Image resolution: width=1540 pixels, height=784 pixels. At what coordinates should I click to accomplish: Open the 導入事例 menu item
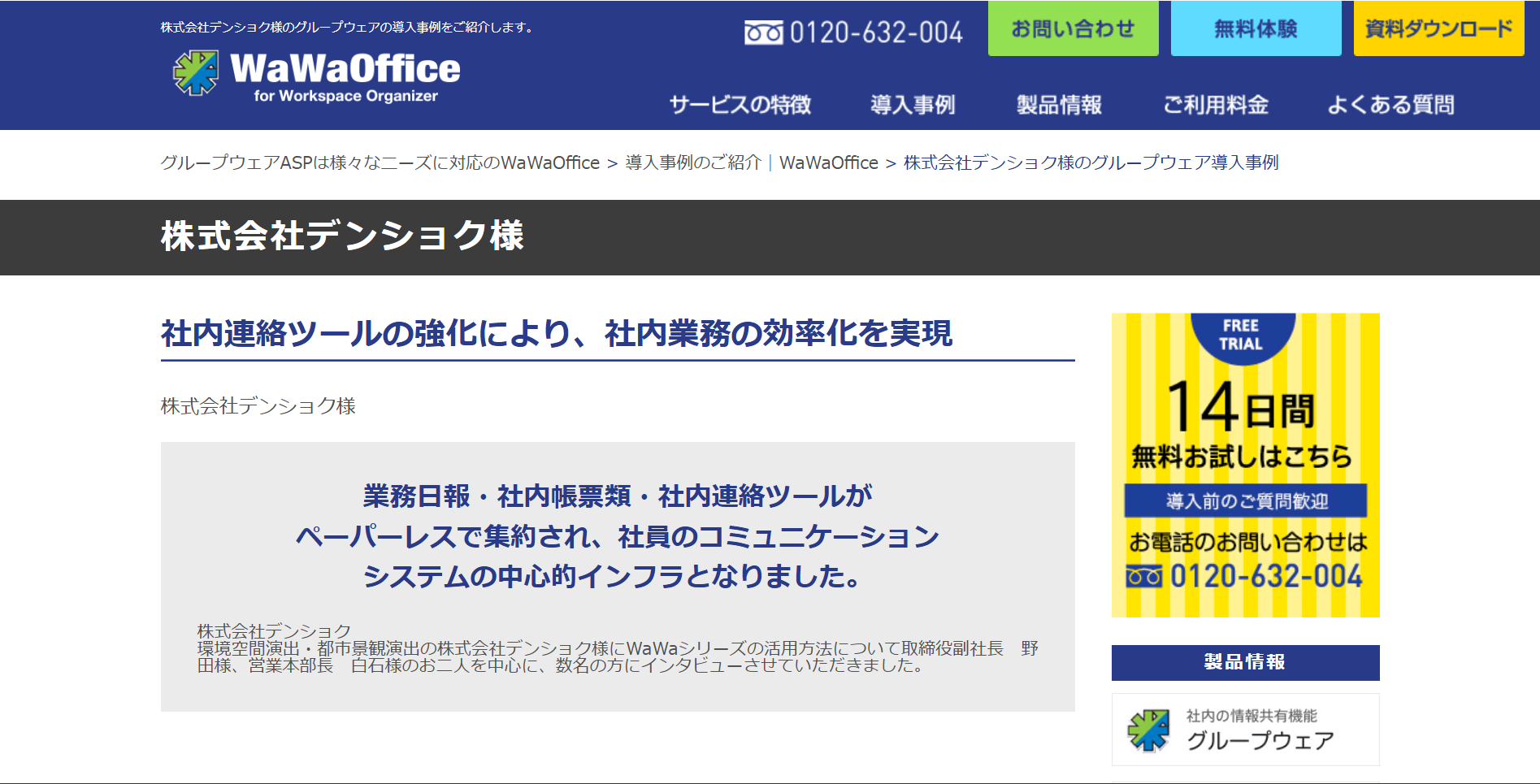(913, 105)
